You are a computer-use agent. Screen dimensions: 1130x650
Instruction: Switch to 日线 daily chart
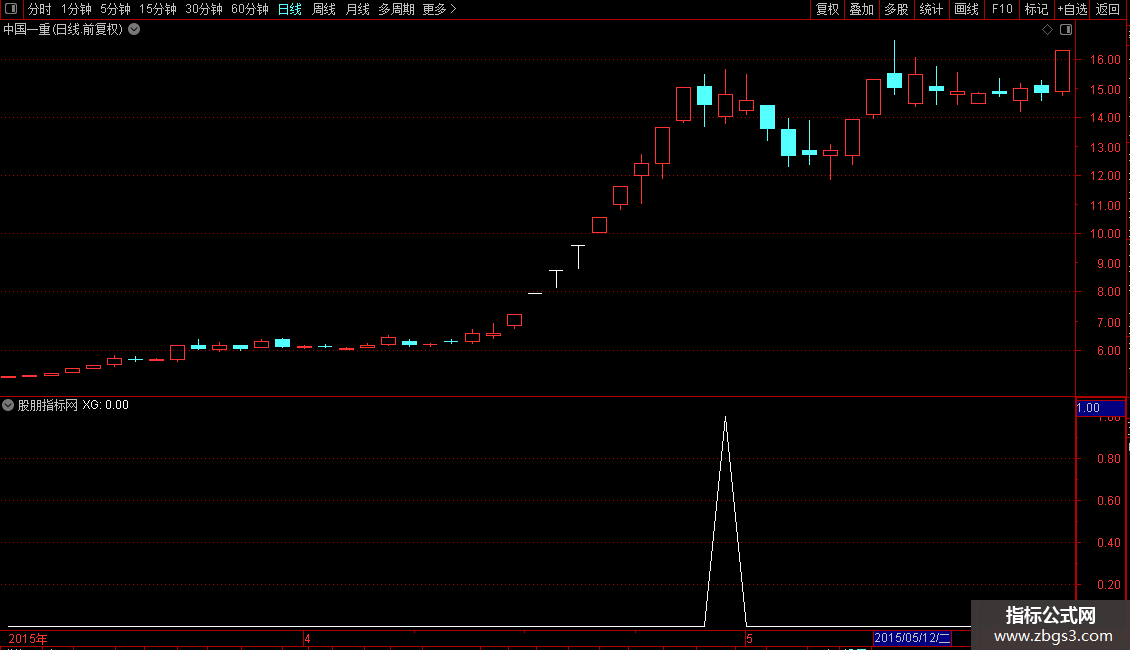tap(290, 9)
